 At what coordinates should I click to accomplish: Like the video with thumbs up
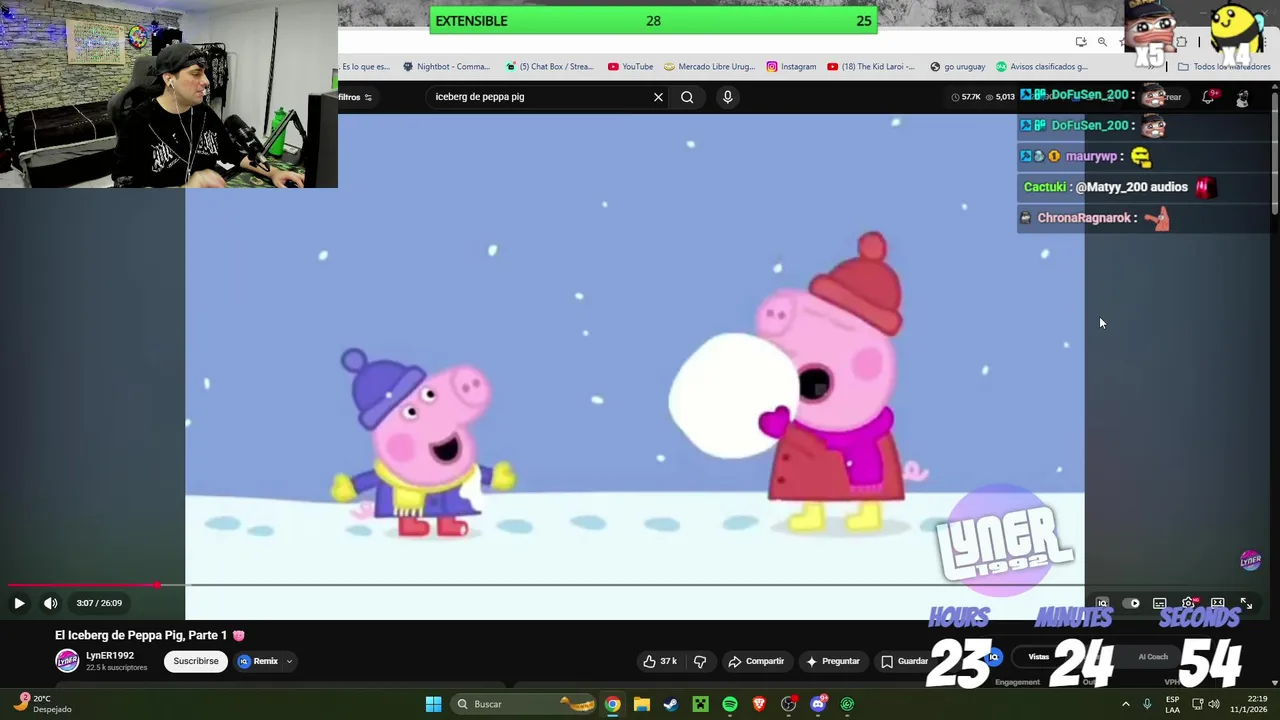coord(660,661)
